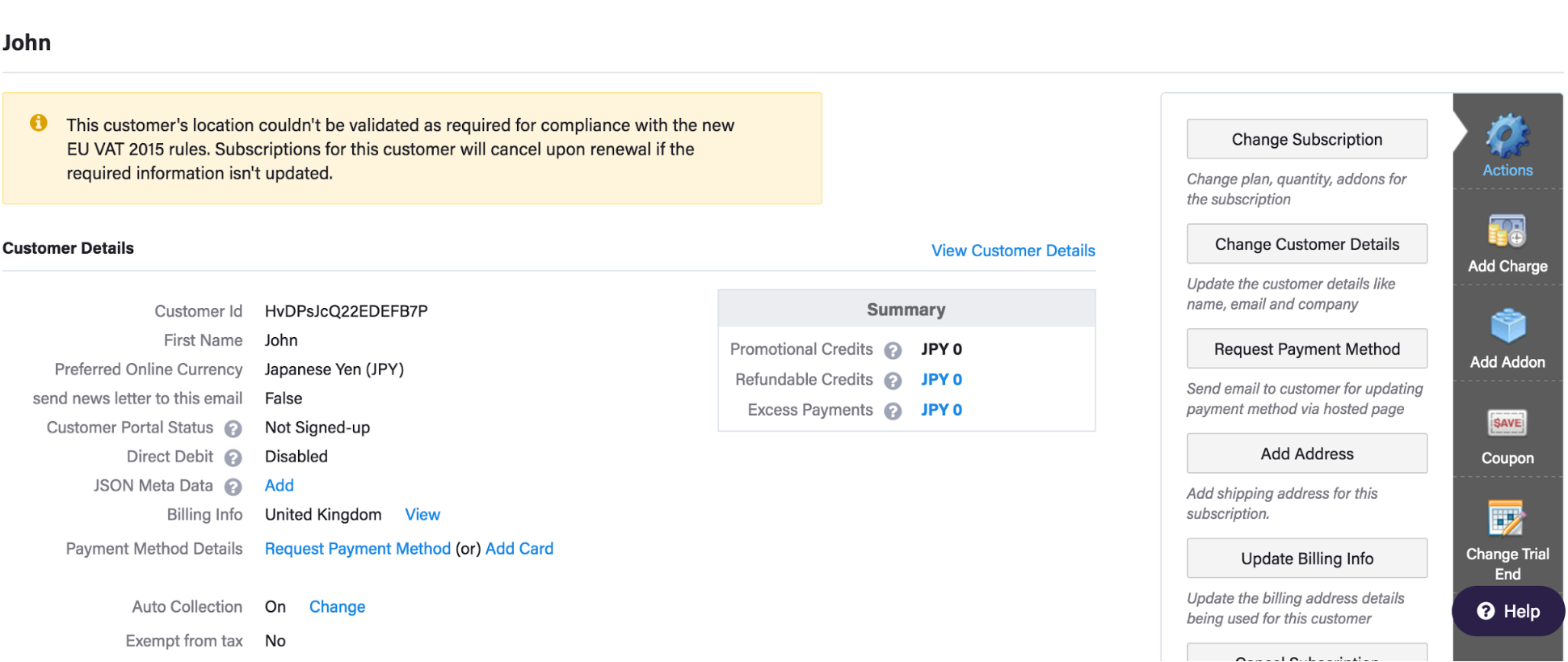This screenshot has height=662, width=1568.
Task: Click help icon next to Excess Payments
Action: point(893,411)
